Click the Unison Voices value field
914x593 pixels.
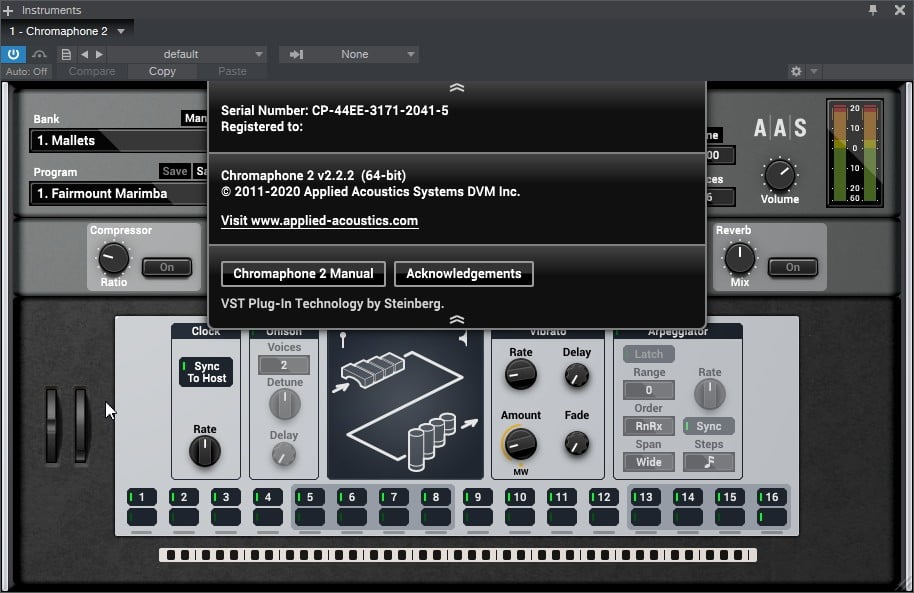click(284, 365)
